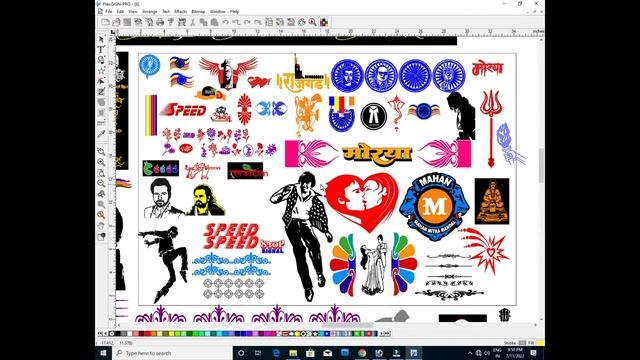Click the zoom-out magnifier tool

point(101,183)
